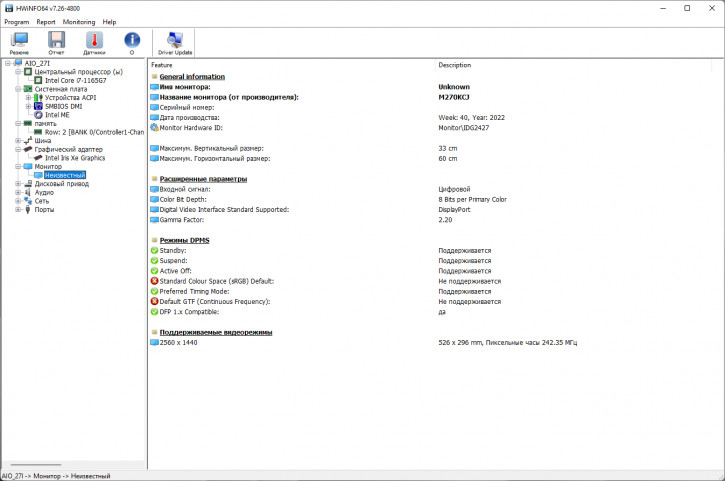Image resolution: width=725 pixels, height=481 pixels.
Task: Click the tree panel horizontal scrollbar
Action: coord(36,464)
